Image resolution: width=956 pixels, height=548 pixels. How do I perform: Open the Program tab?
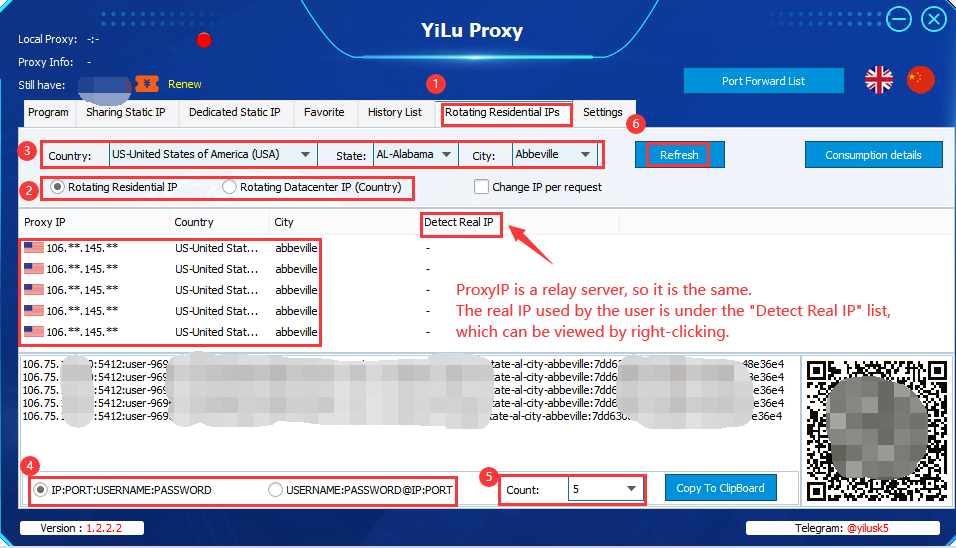coord(48,113)
